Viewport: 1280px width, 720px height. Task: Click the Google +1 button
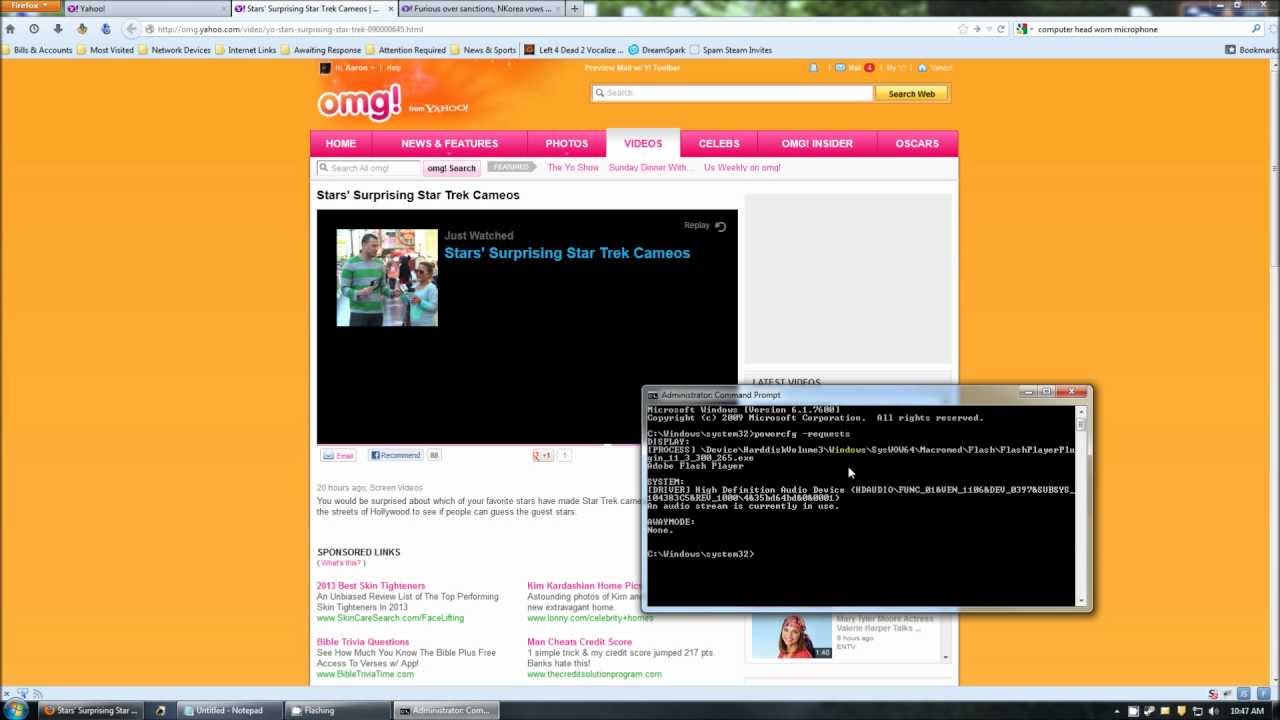(543, 455)
